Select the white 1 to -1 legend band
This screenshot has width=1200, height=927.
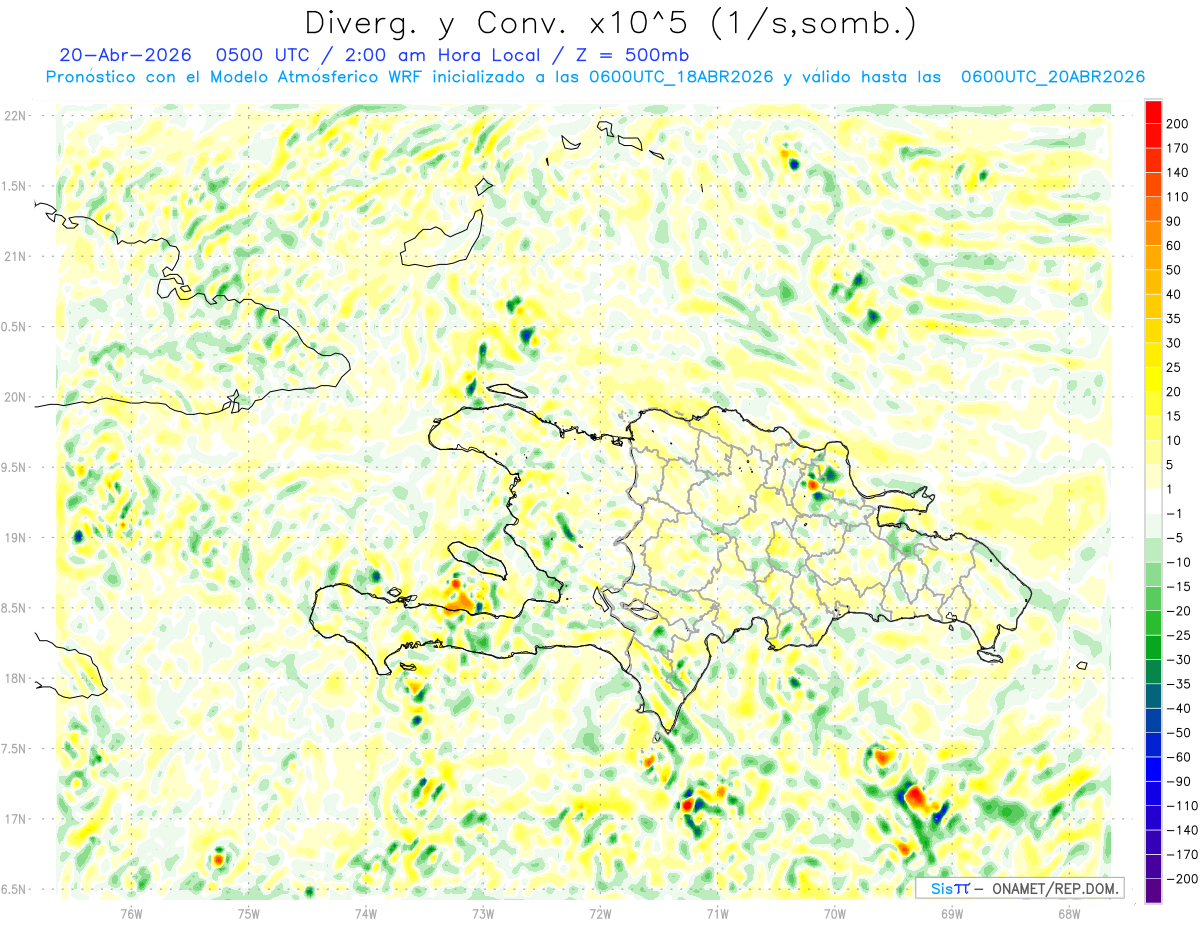tap(1153, 502)
